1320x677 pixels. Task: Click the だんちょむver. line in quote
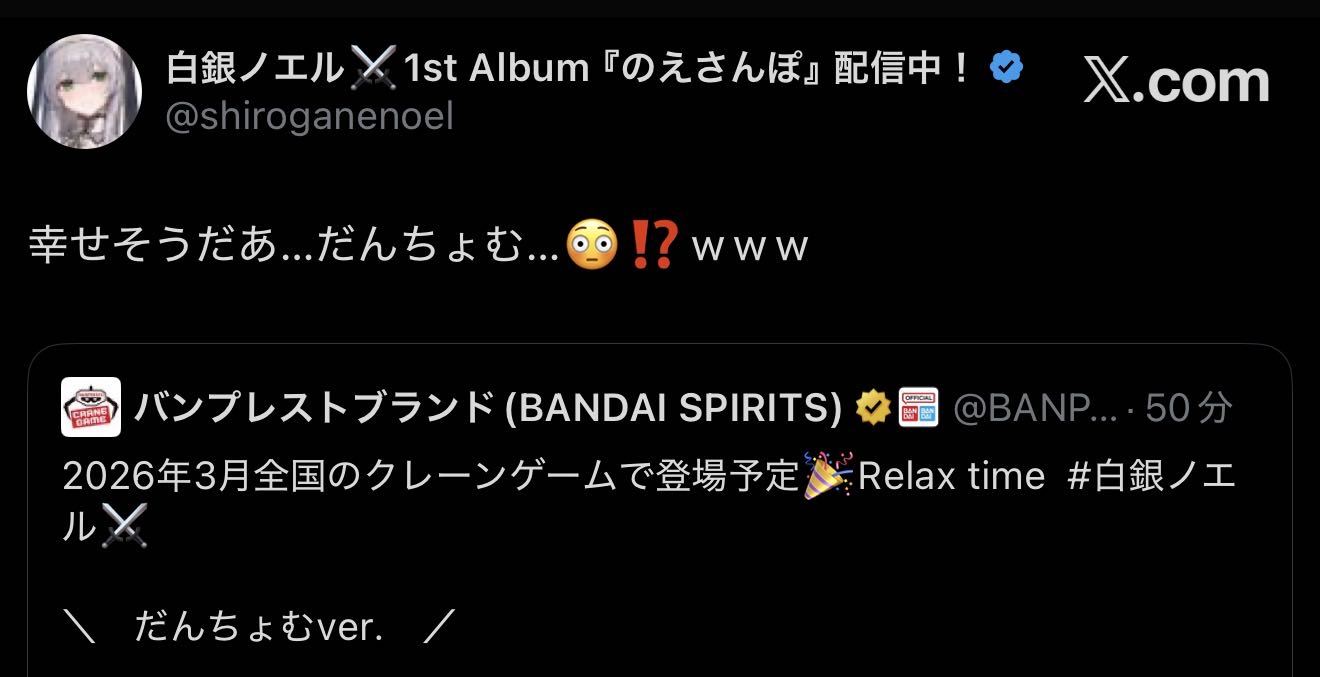click(x=259, y=627)
